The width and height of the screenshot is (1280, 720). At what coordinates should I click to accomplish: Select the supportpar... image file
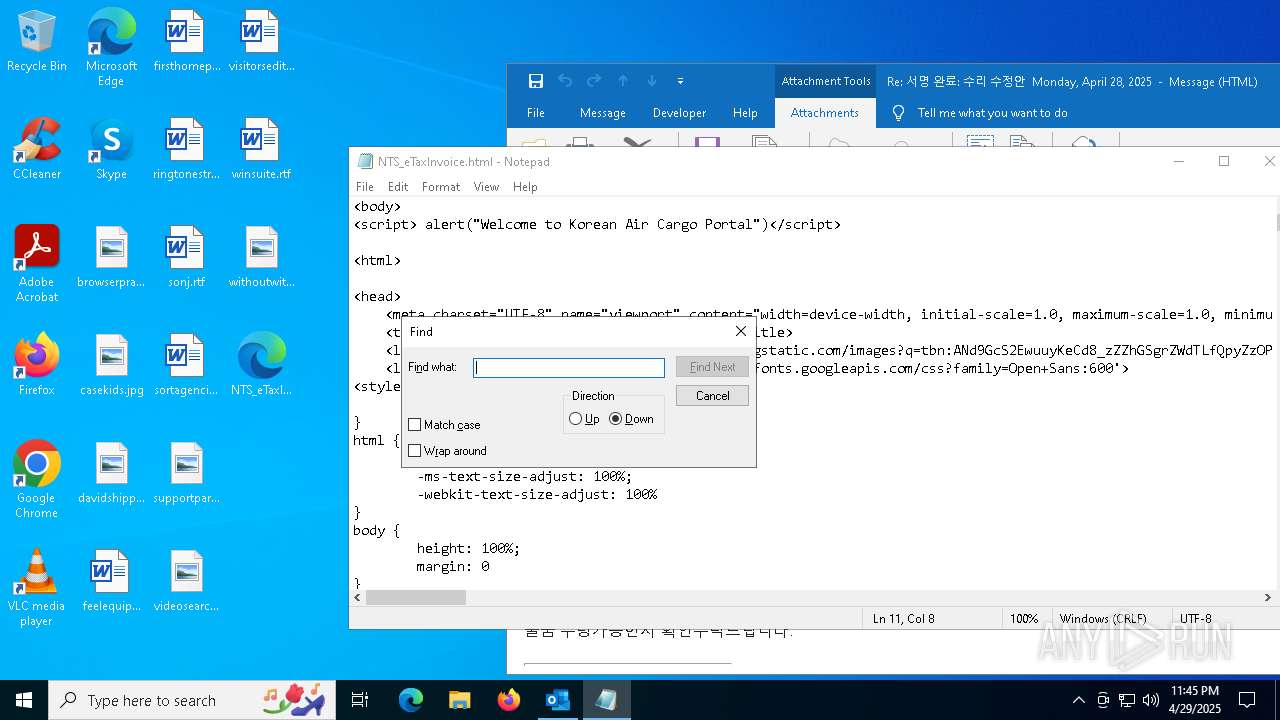[186, 473]
